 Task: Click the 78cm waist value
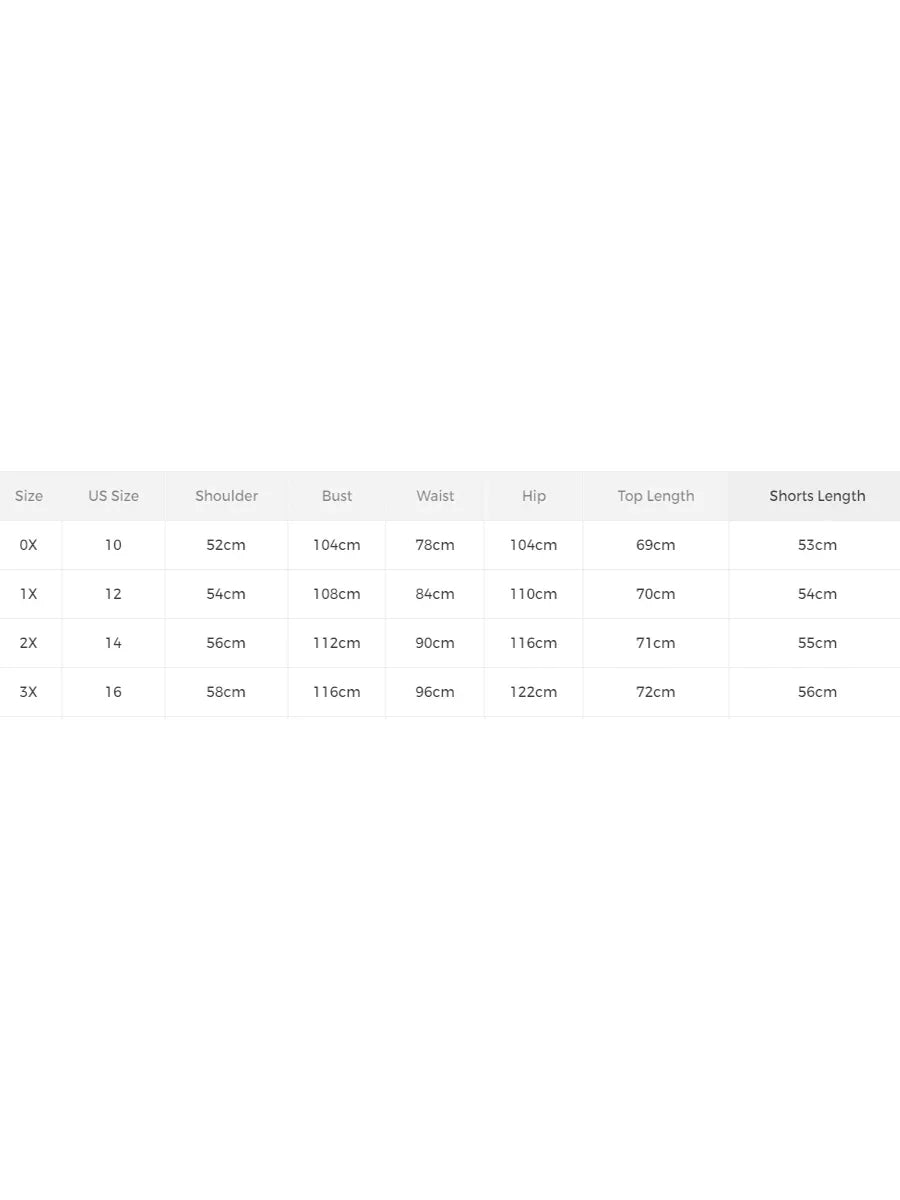coord(435,545)
